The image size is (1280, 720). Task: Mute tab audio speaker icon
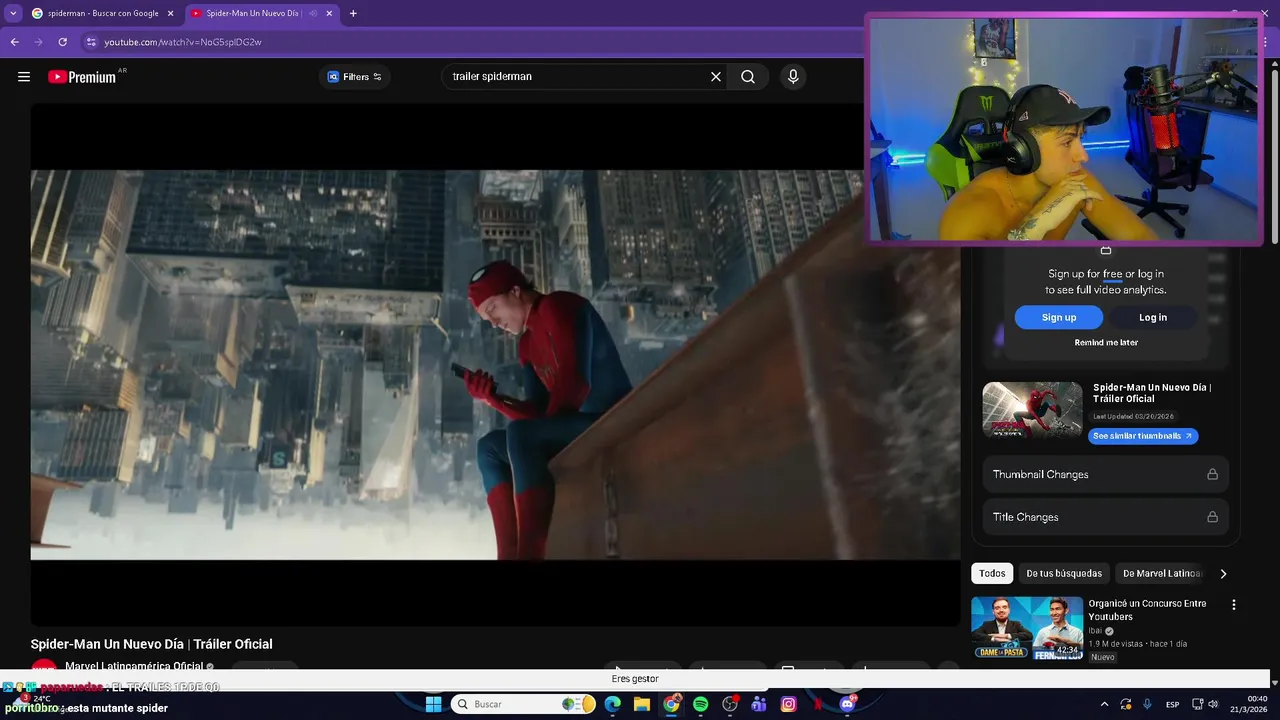[313, 13]
